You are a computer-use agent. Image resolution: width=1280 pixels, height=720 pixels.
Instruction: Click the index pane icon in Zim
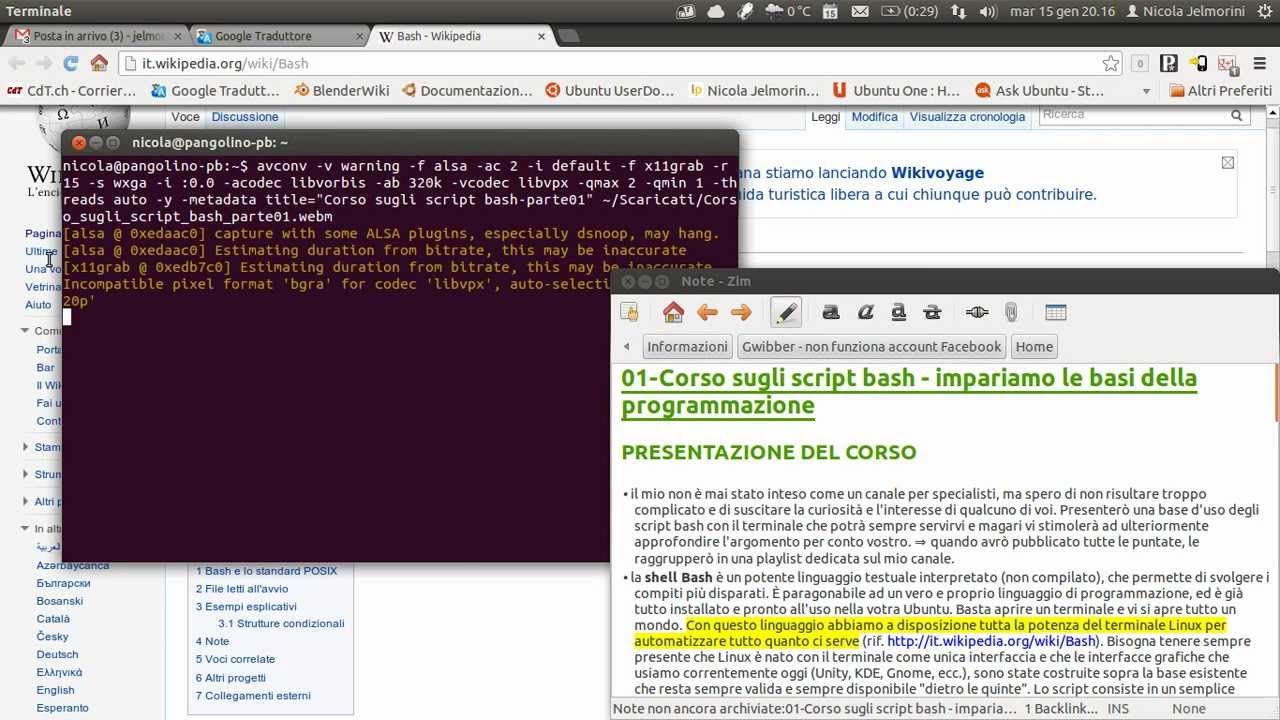pyautogui.click(x=629, y=313)
